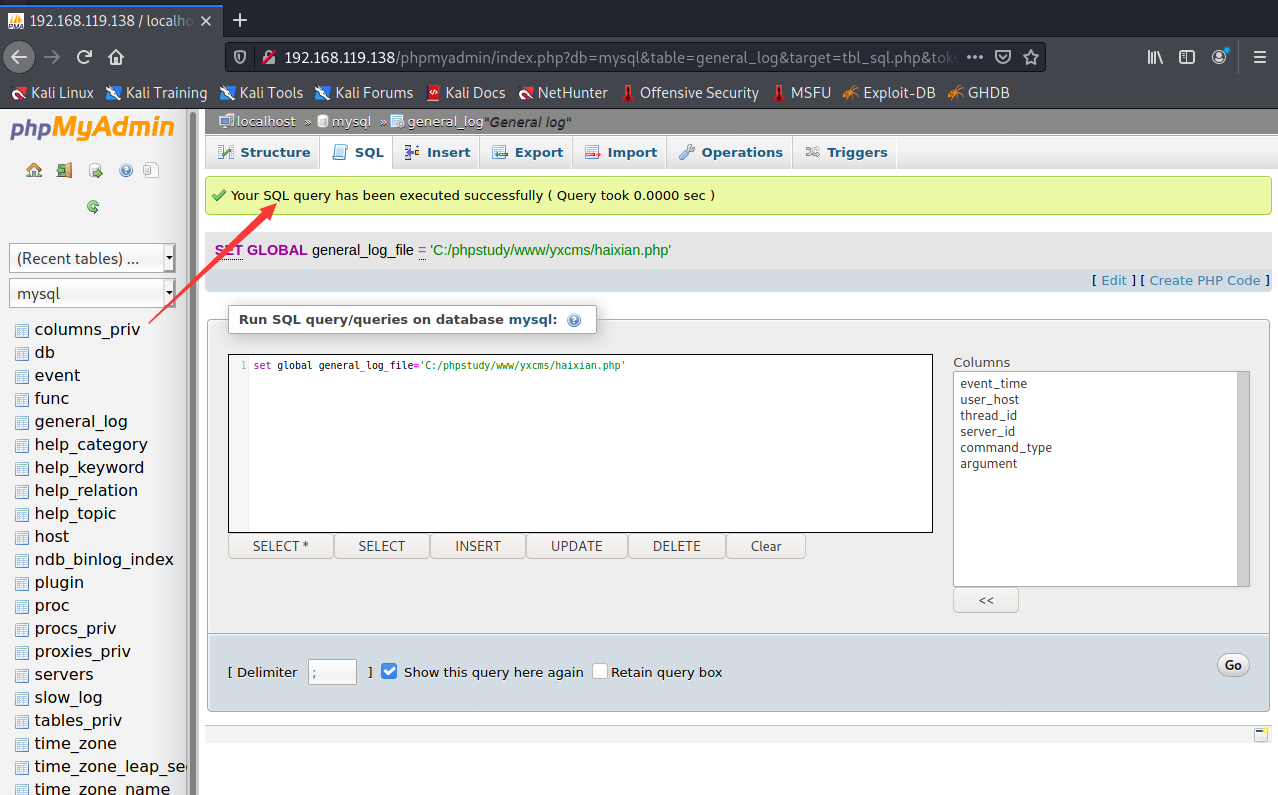Open the mysql database selector dropdown
Screen dimensions: 1278x795
(92, 293)
